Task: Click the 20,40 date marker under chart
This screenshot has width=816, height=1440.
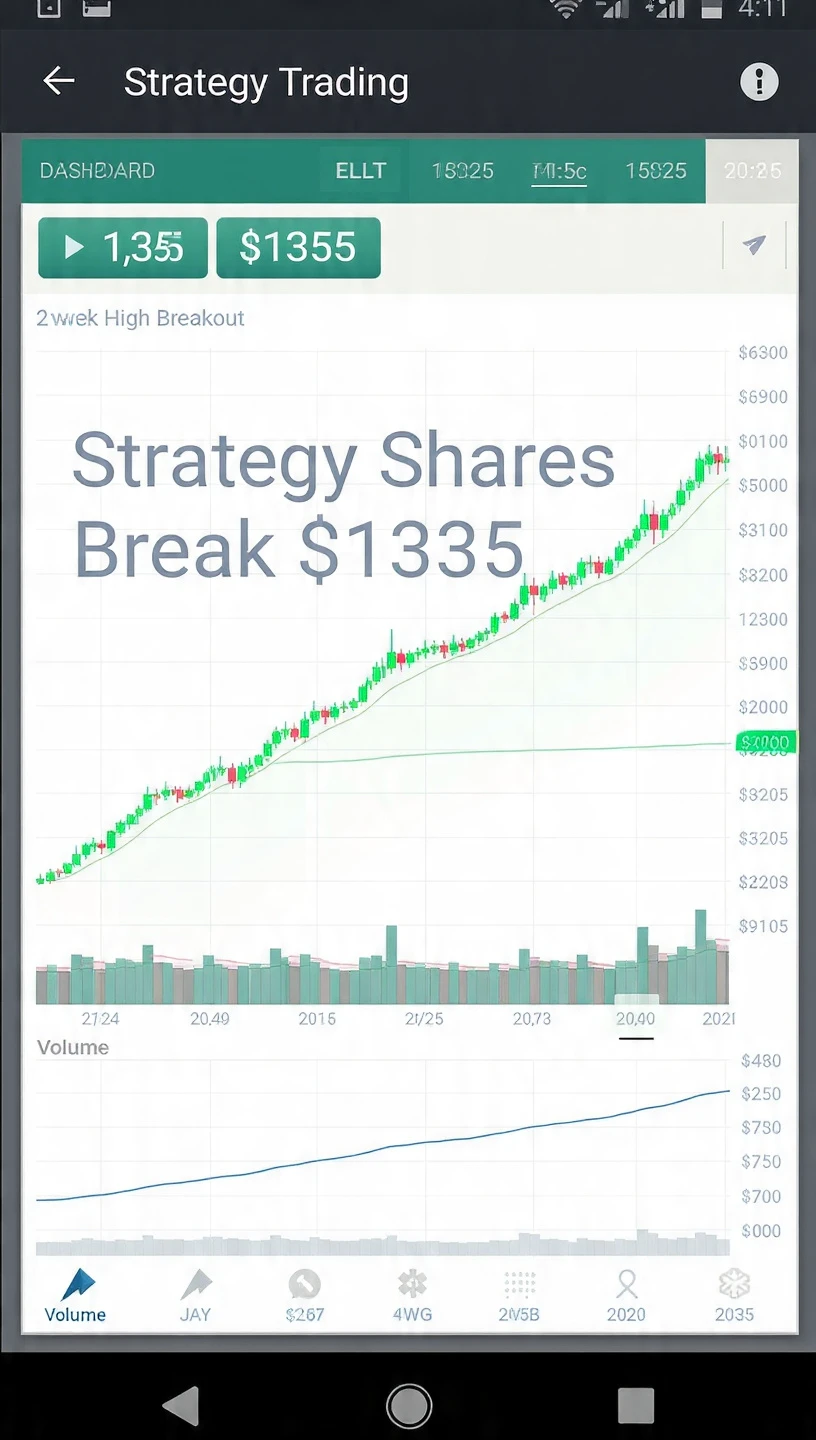Action: [x=636, y=1019]
